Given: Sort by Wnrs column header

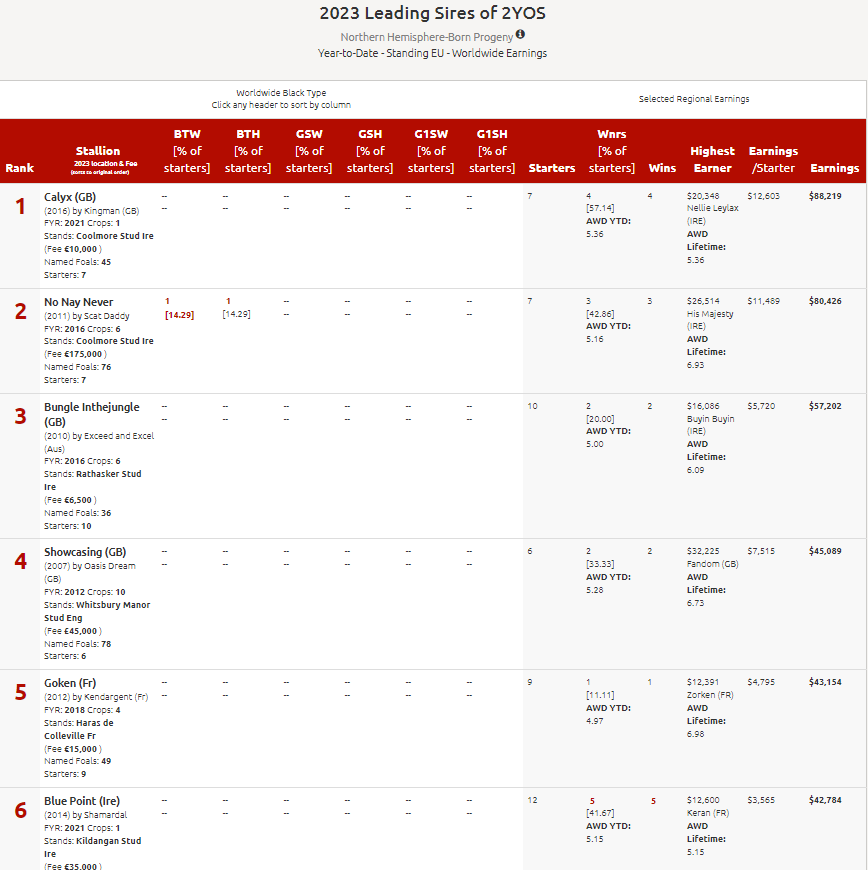Looking at the screenshot, I should (611, 151).
